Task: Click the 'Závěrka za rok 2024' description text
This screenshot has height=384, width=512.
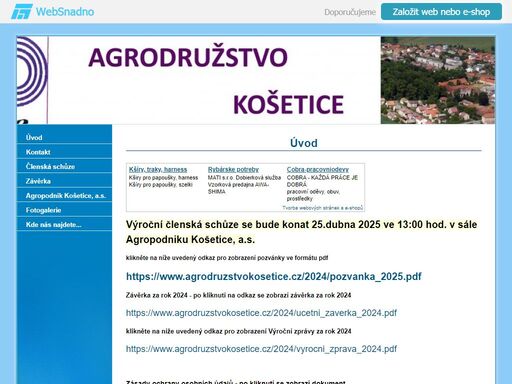Action: 238,295
